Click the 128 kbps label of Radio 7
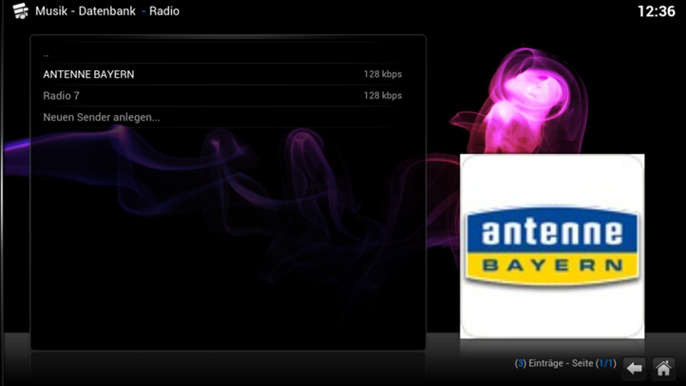Screen dimensions: 686x386 click(383, 96)
